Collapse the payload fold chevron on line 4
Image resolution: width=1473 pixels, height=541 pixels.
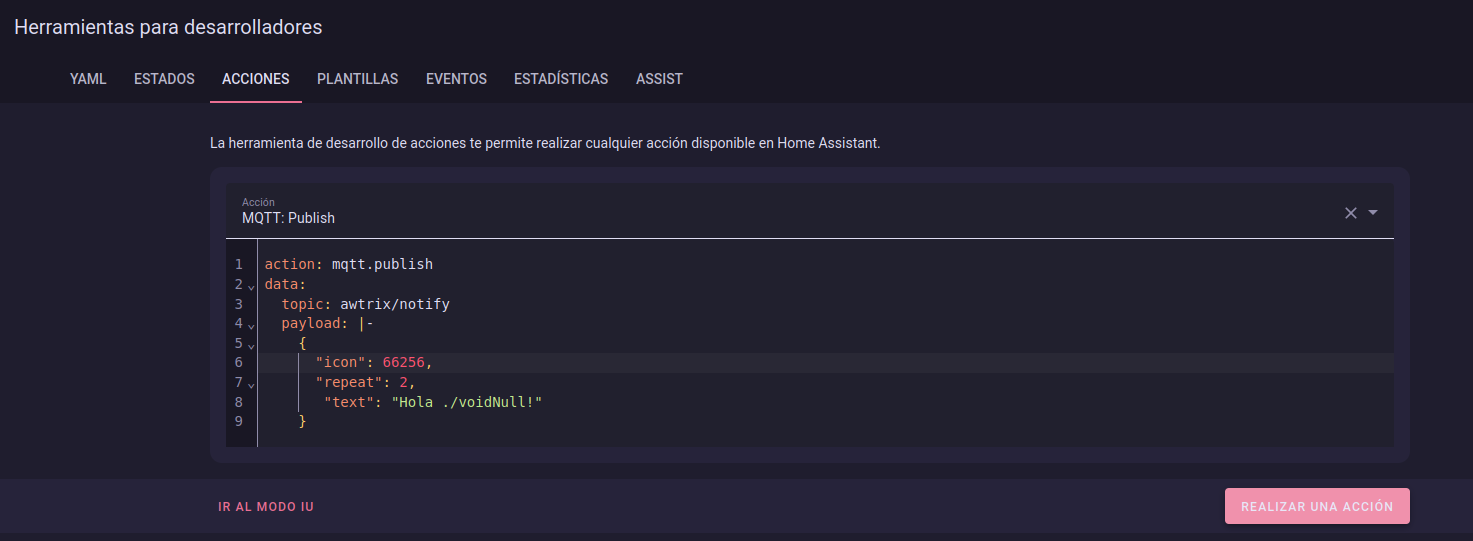(x=251, y=325)
